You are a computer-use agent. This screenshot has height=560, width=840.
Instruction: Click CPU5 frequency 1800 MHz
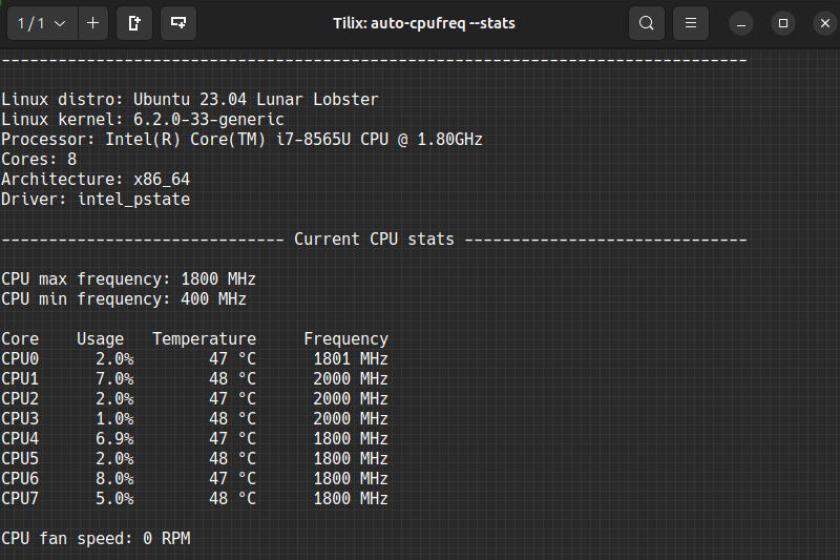click(351, 459)
